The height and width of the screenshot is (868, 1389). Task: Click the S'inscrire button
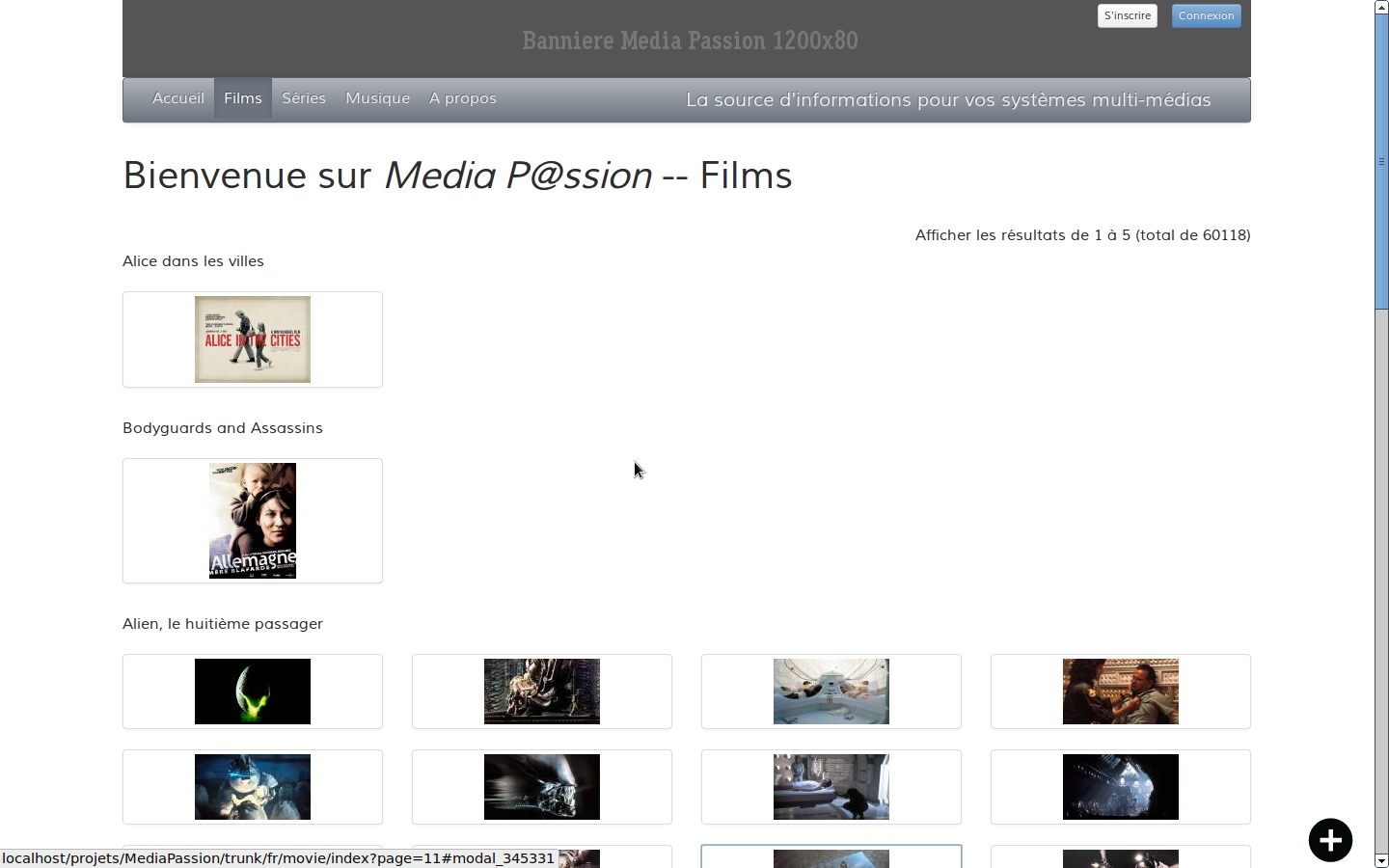click(x=1128, y=15)
